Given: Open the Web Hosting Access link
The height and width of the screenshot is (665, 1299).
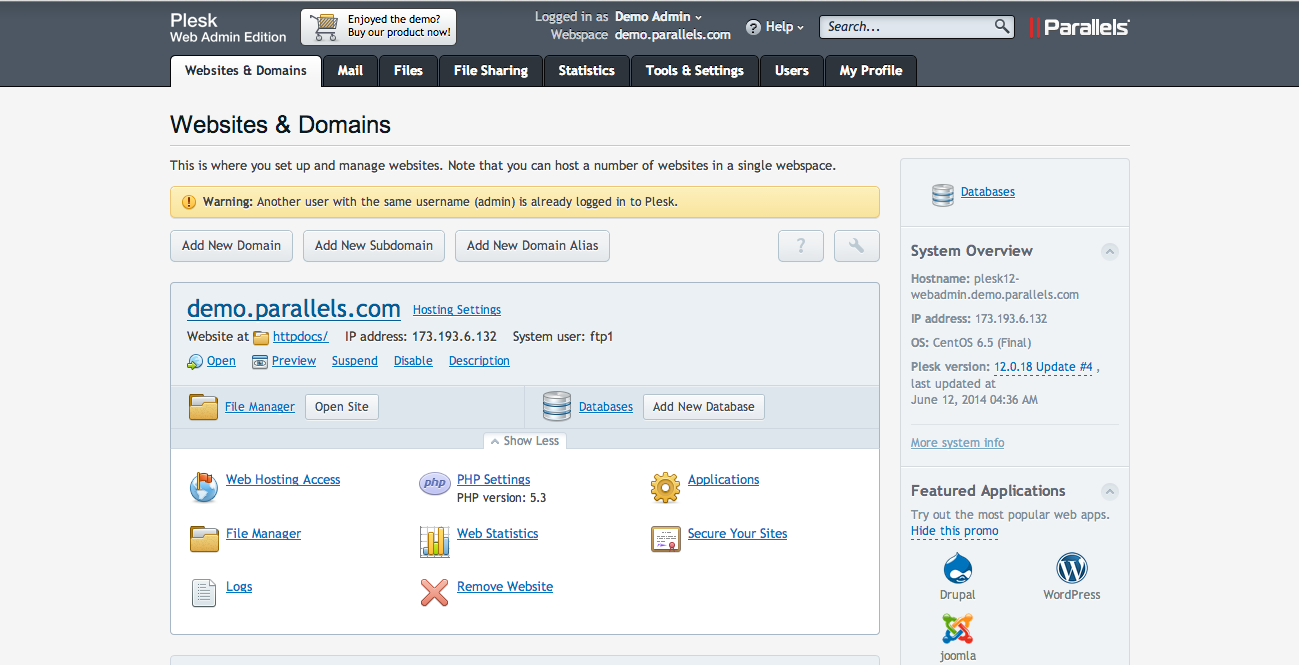Looking at the screenshot, I should click(283, 480).
